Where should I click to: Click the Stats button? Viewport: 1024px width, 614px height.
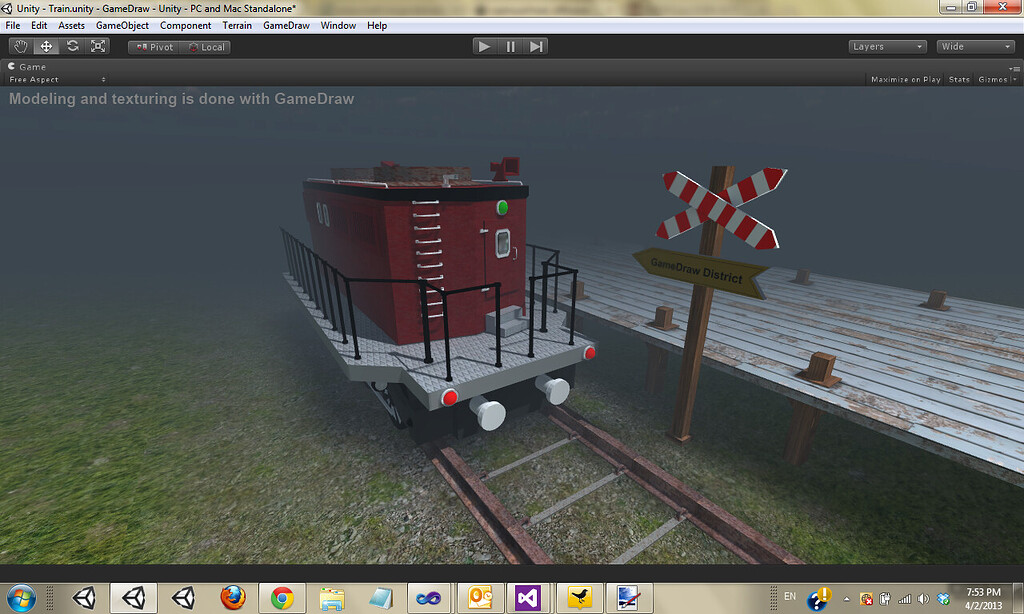point(958,79)
